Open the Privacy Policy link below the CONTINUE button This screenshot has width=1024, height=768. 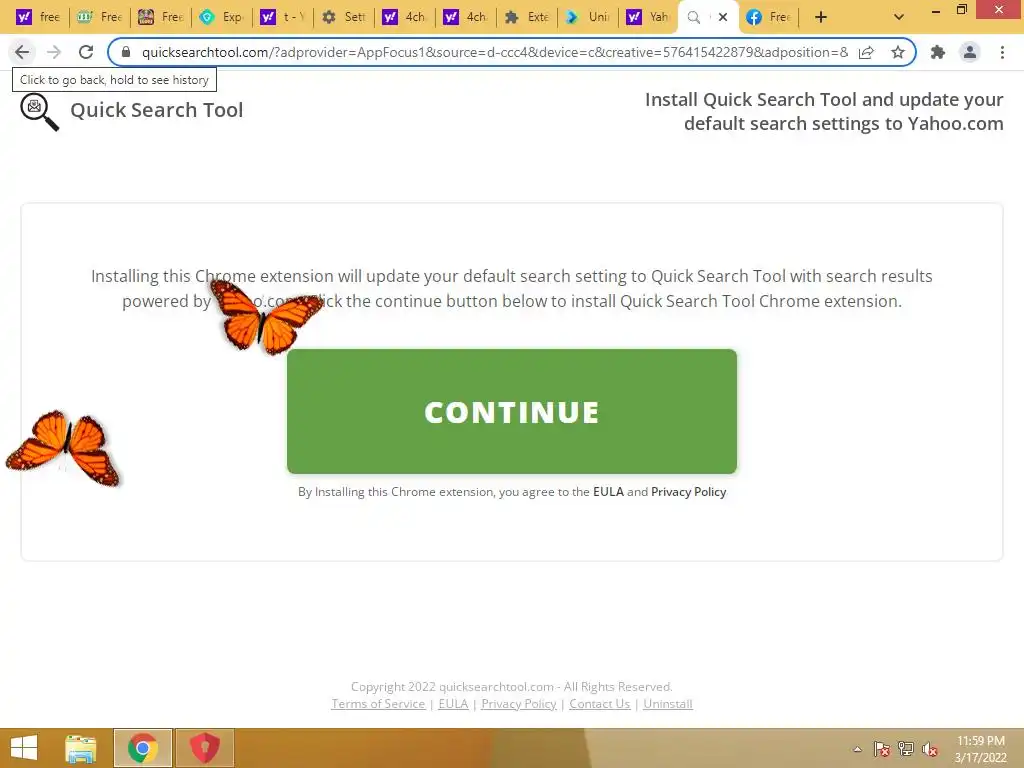coord(688,492)
